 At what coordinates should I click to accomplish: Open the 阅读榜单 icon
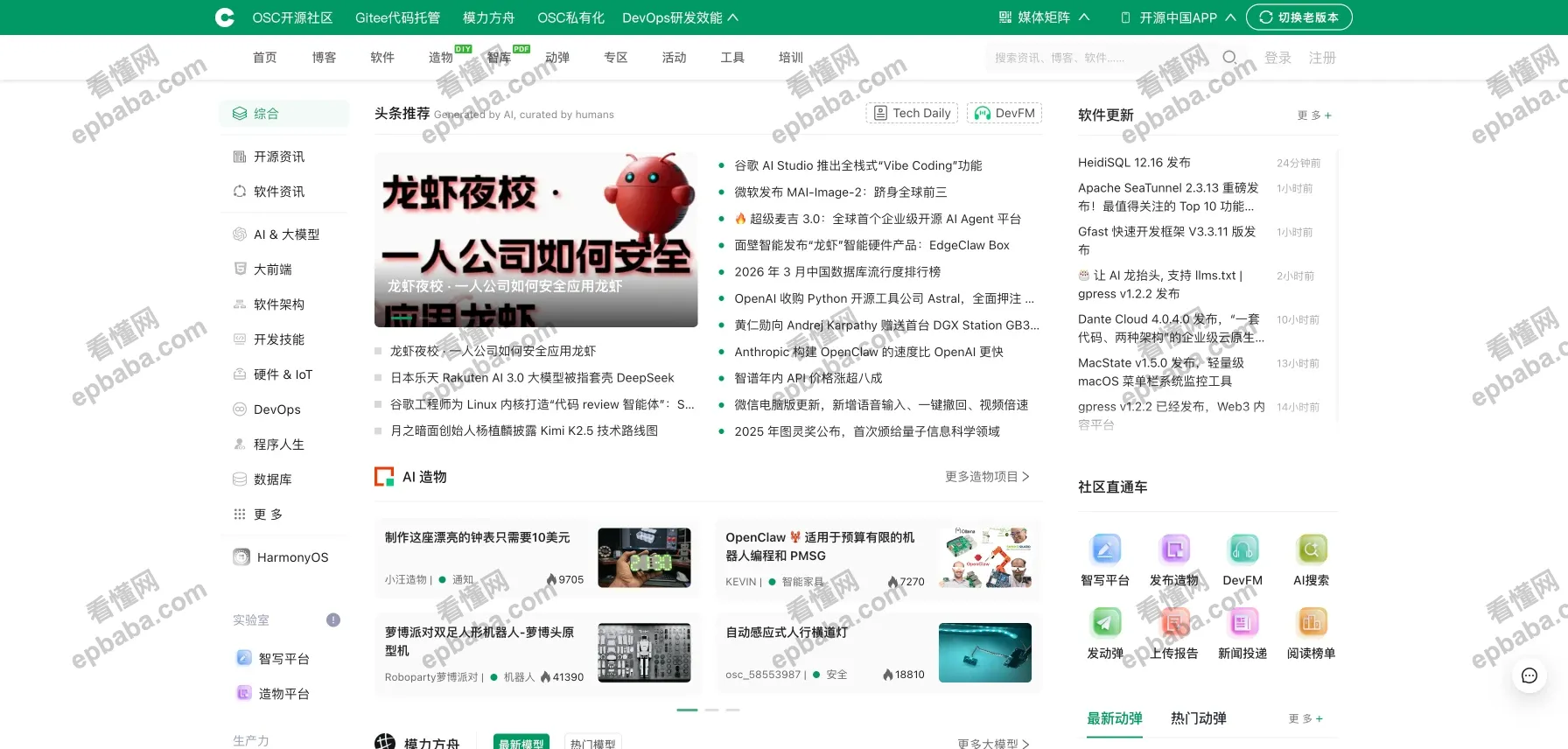[x=1311, y=622]
